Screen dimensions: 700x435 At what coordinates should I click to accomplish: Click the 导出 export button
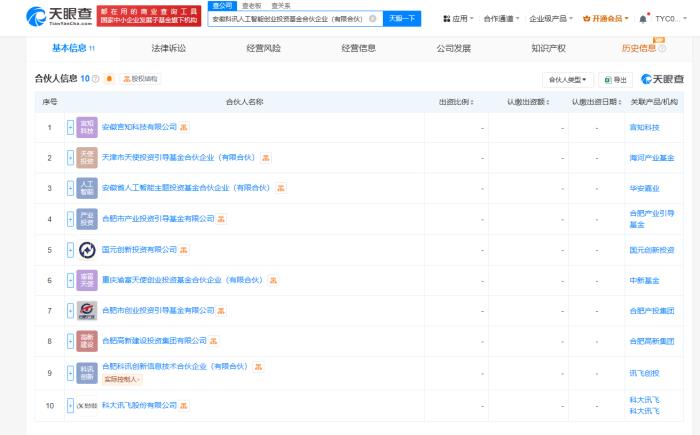coord(615,79)
